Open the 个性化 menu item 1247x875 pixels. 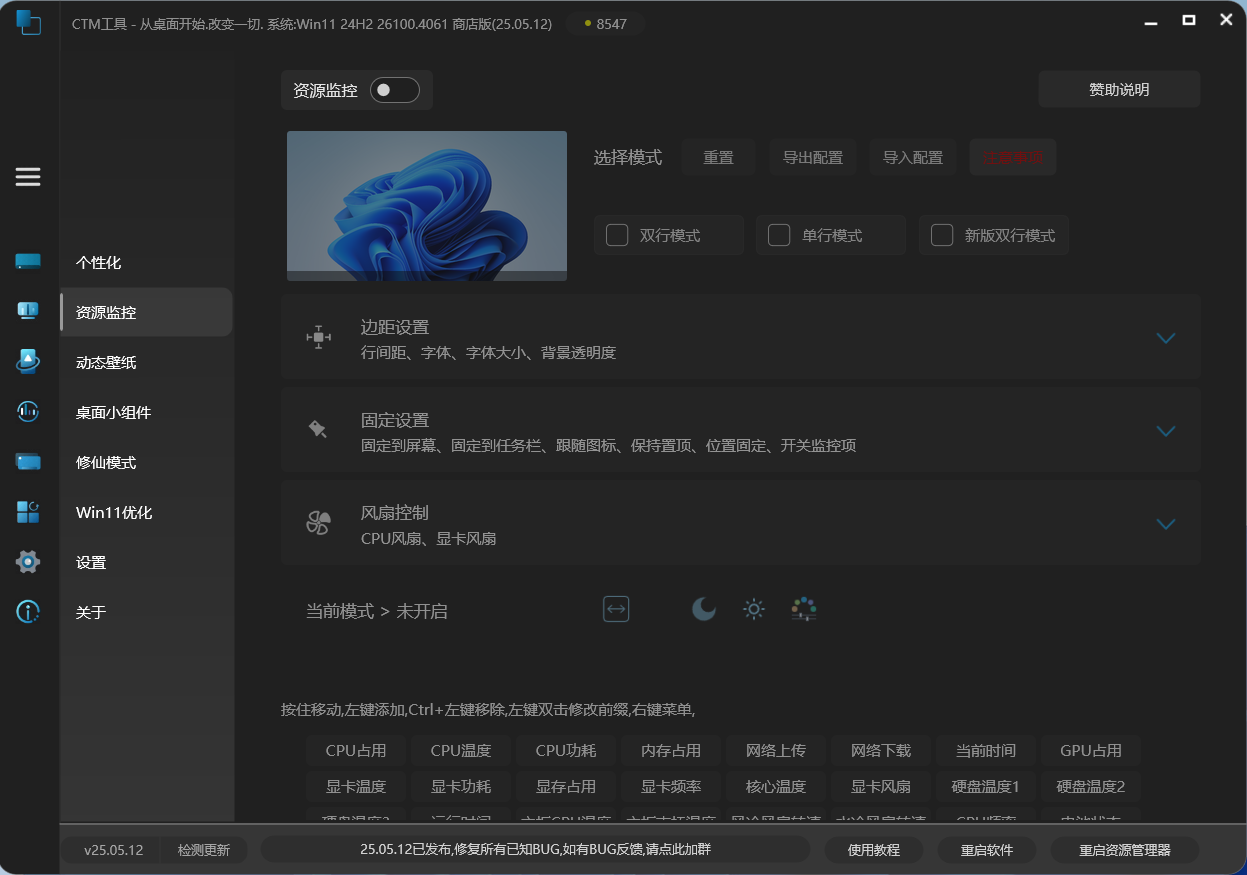pos(146,262)
